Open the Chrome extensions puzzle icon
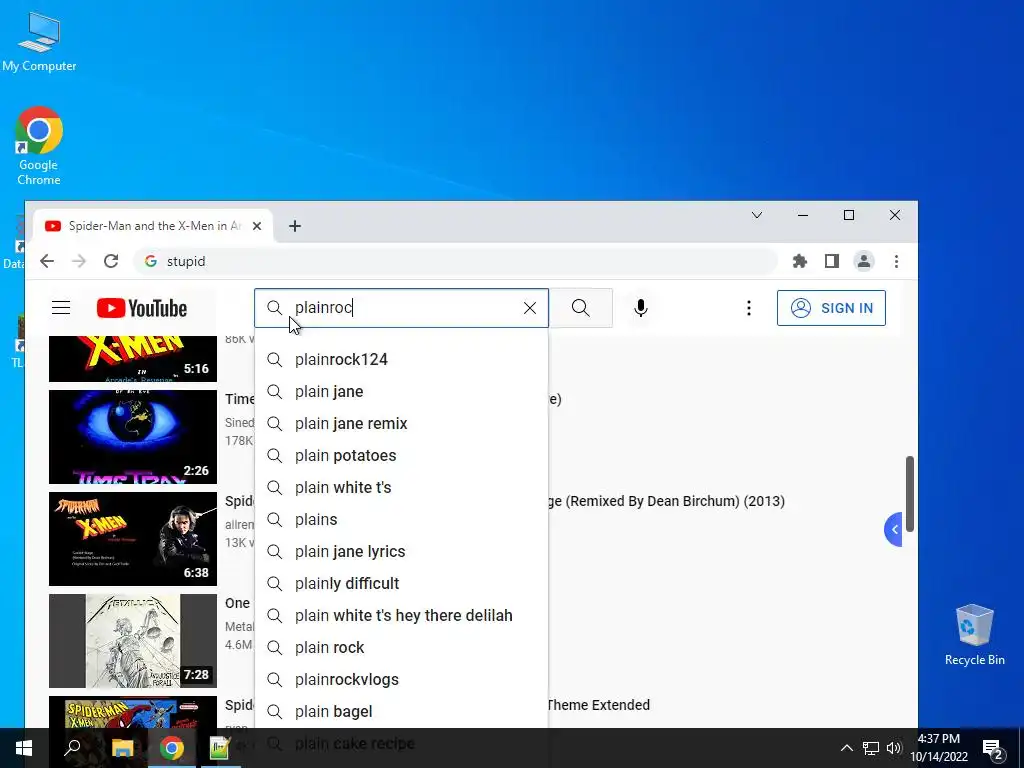This screenshot has height=768, width=1024. click(799, 261)
